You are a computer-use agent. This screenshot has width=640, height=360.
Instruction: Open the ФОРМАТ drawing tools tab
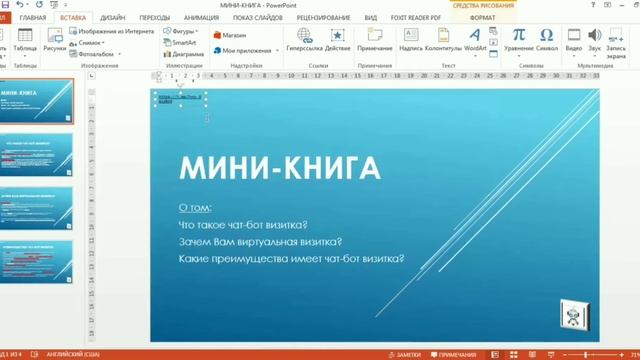click(x=482, y=18)
